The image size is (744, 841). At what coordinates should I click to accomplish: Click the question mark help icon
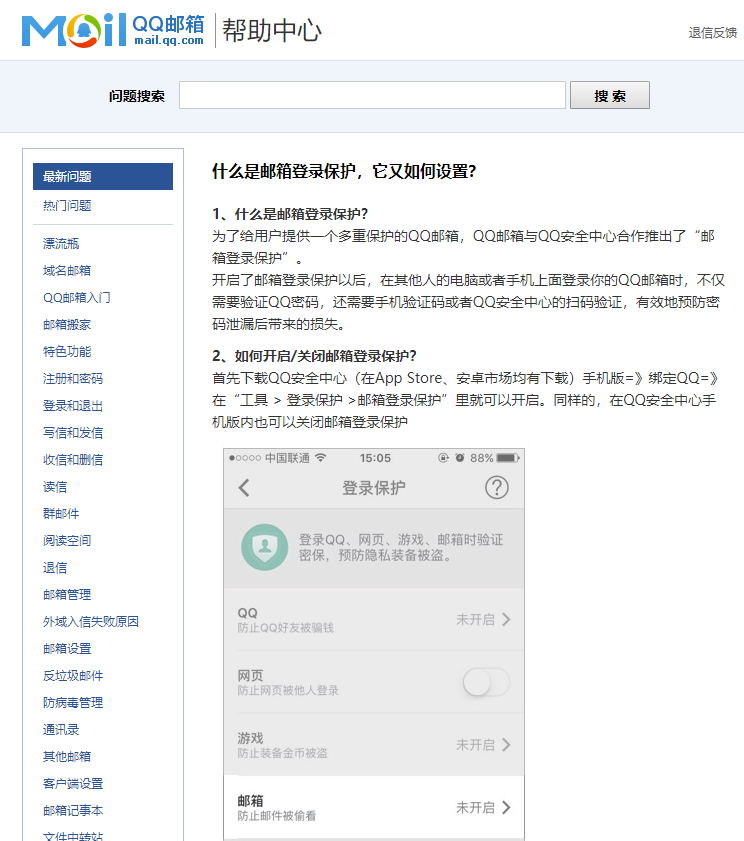click(x=497, y=488)
